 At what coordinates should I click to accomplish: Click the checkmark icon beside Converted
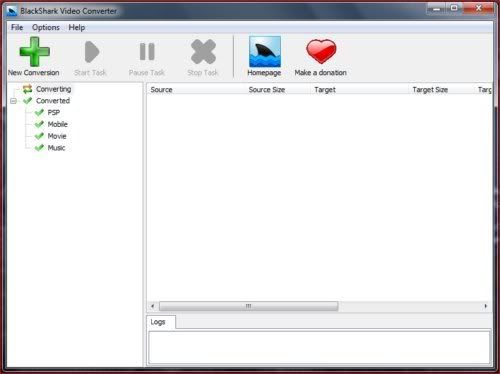pos(28,101)
